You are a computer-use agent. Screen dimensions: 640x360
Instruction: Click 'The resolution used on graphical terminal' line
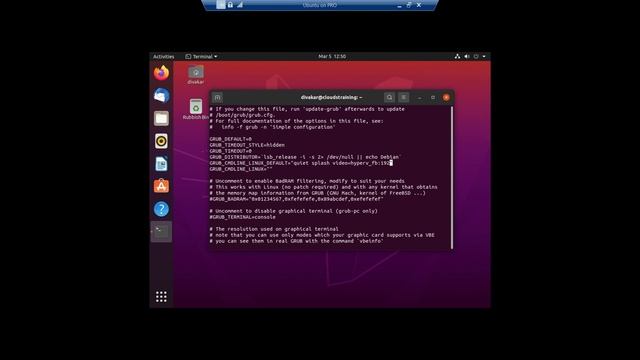[x=274, y=229]
